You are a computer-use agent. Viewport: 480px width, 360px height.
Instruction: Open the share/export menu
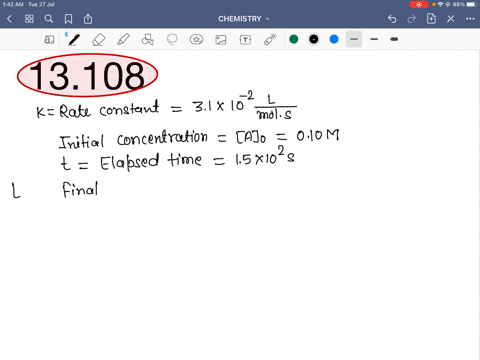88,19
